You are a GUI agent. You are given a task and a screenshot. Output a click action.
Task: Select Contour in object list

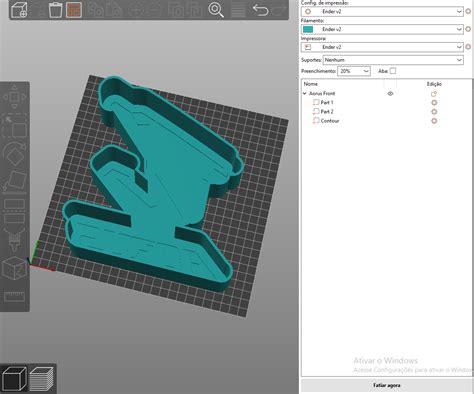click(330, 121)
